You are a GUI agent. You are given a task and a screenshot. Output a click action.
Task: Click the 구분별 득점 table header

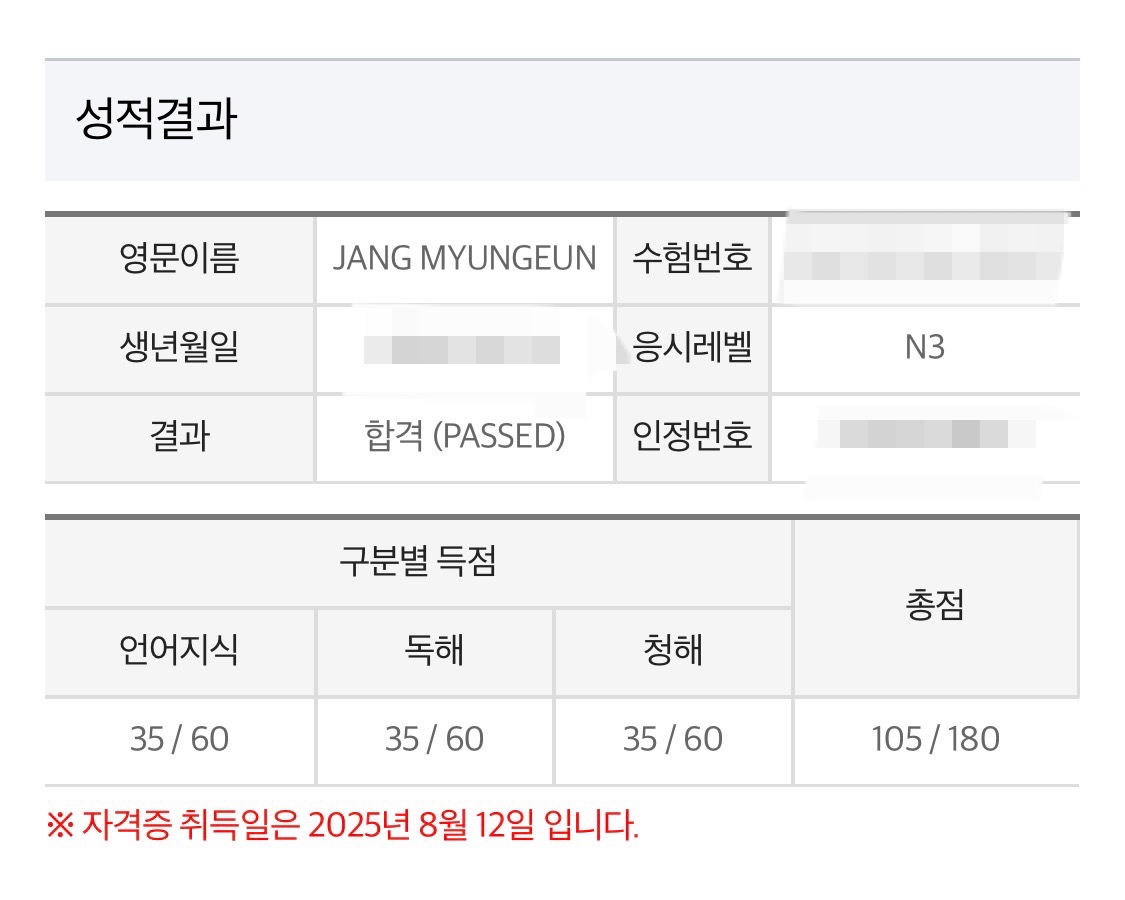pyautogui.click(x=418, y=563)
